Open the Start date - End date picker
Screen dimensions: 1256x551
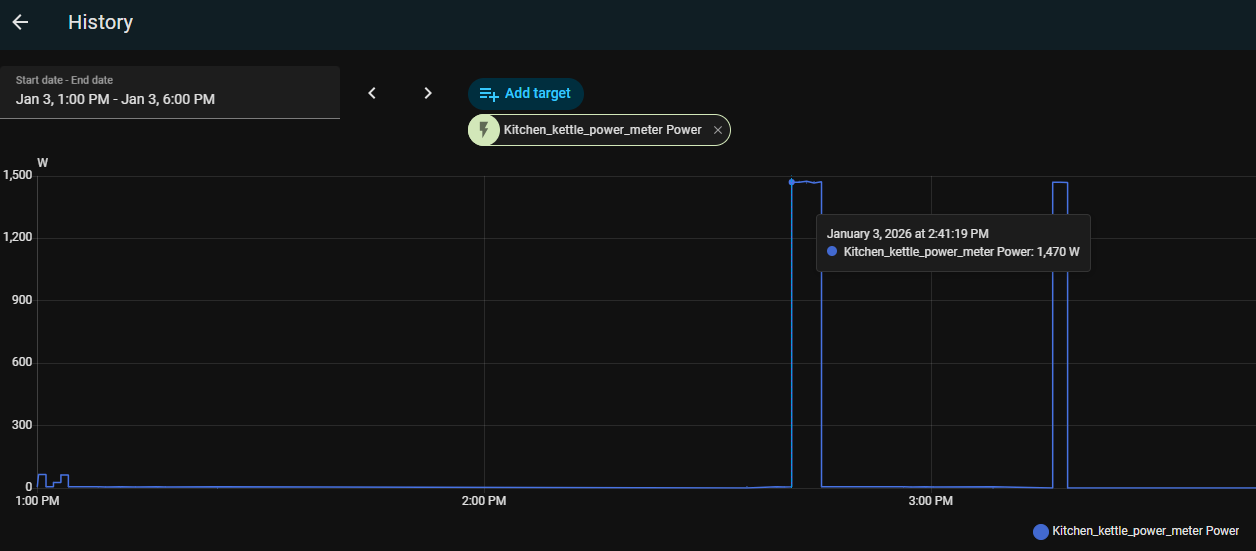click(x=170, y=92)
